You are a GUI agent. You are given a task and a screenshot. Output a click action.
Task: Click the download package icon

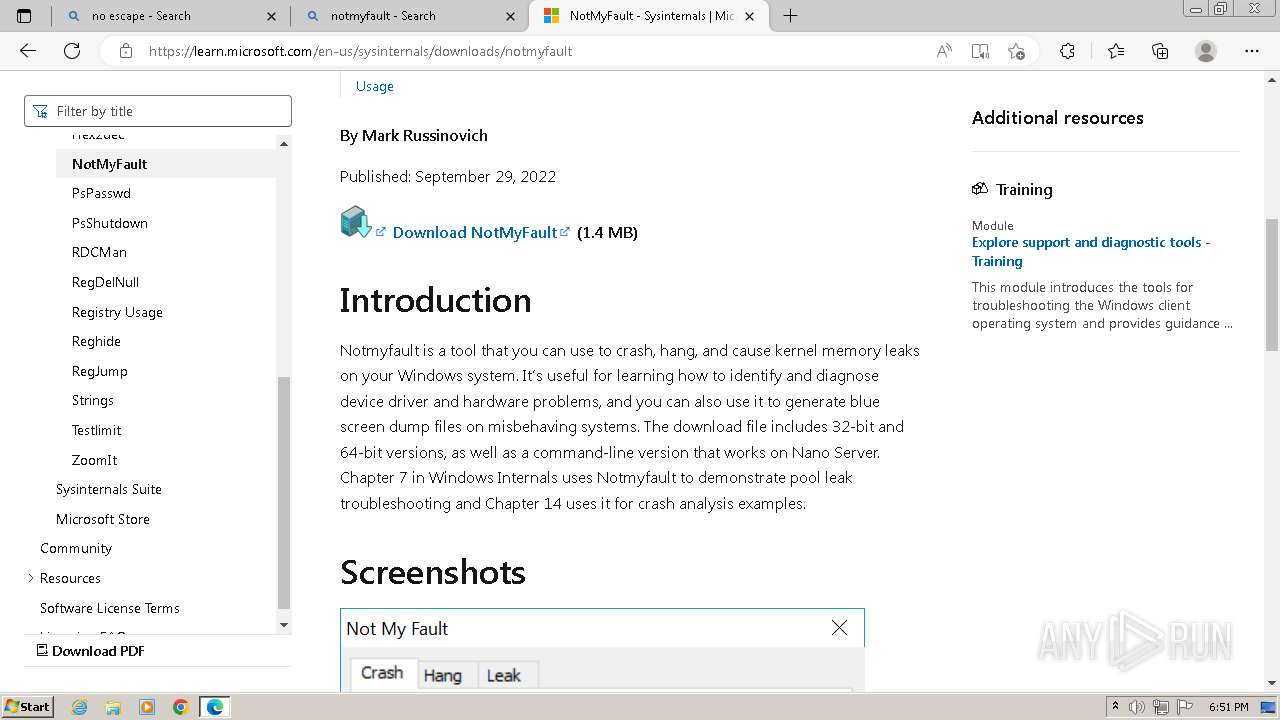point(355,222)
